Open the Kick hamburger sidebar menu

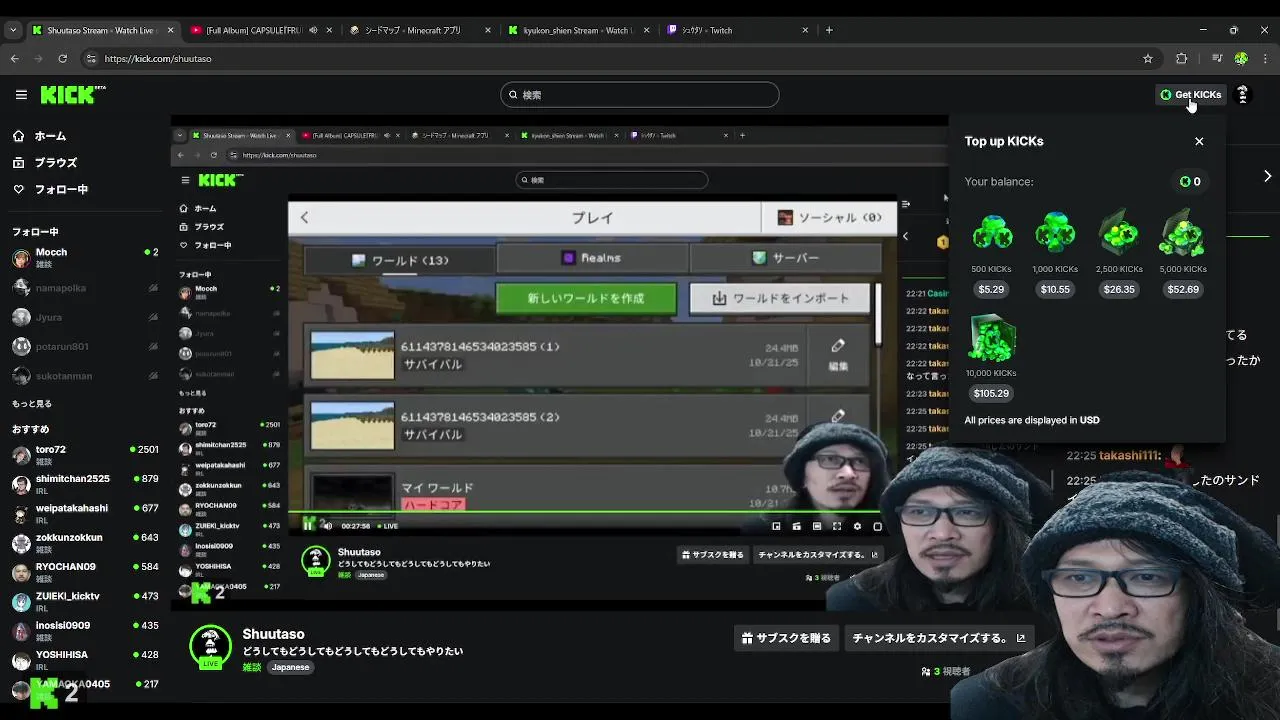[x=21, y=95]
